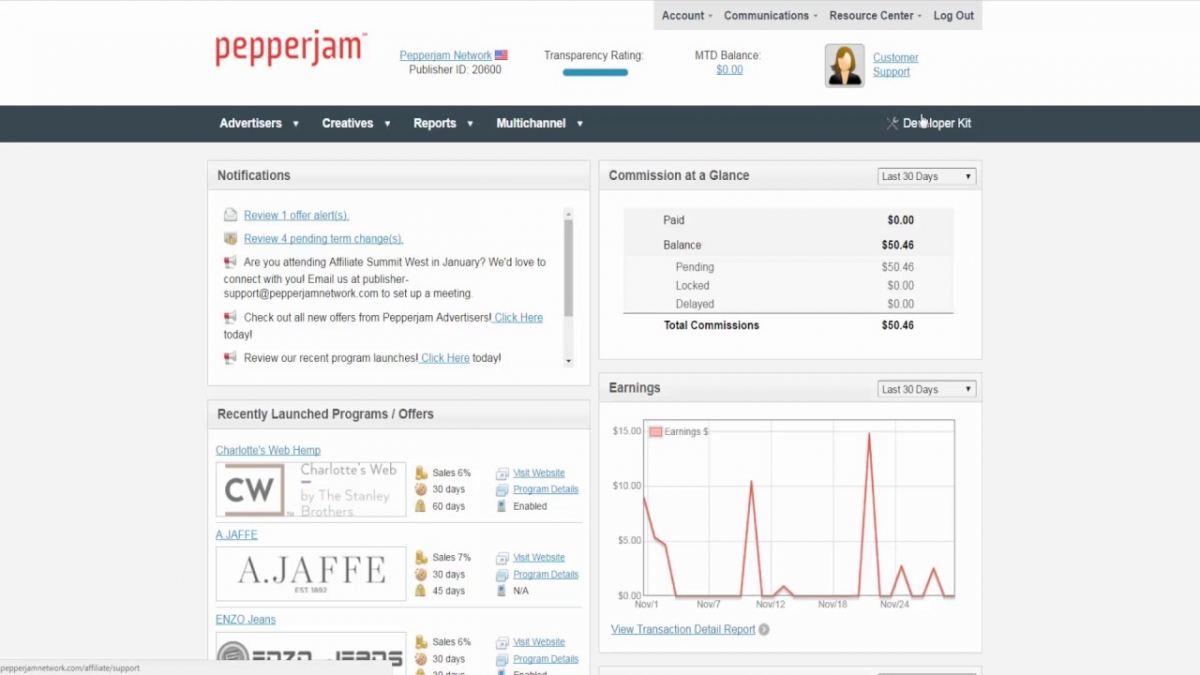Change the Earnings panel to another time period

[x=925, y=388]
